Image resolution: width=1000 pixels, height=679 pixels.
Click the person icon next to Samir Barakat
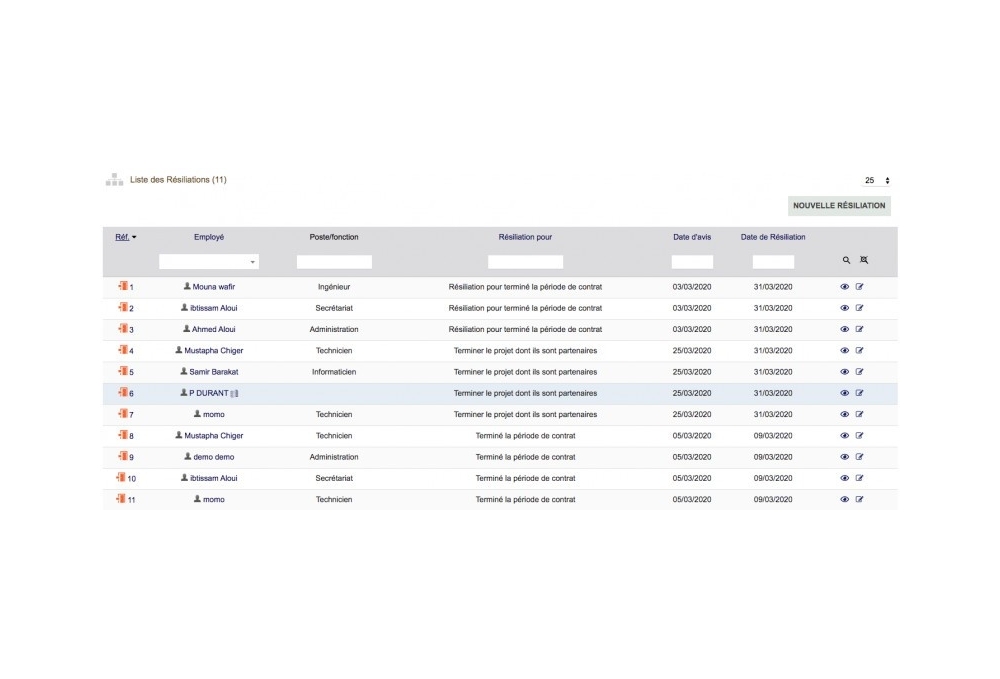click(x=184, y=371)
